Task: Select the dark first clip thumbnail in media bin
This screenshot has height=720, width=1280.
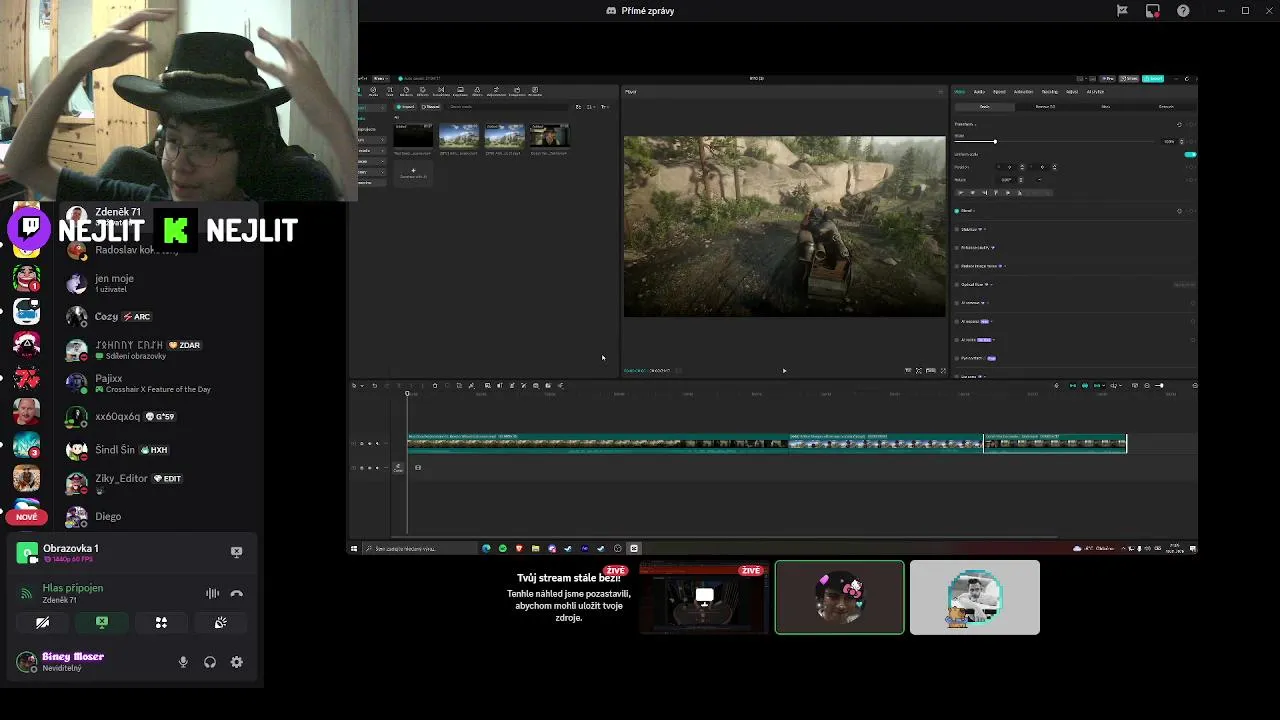Action: tap(413, 136)
